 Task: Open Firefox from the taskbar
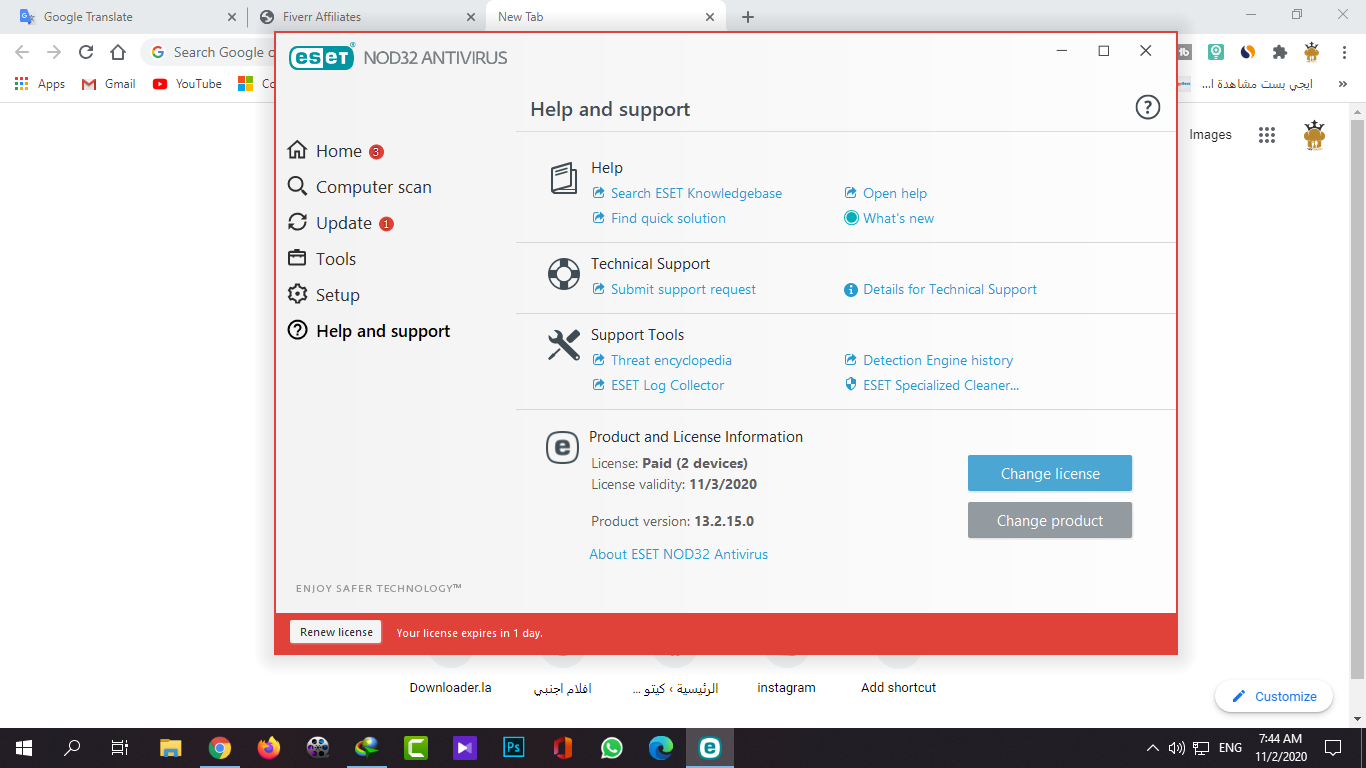click(269, 747)
